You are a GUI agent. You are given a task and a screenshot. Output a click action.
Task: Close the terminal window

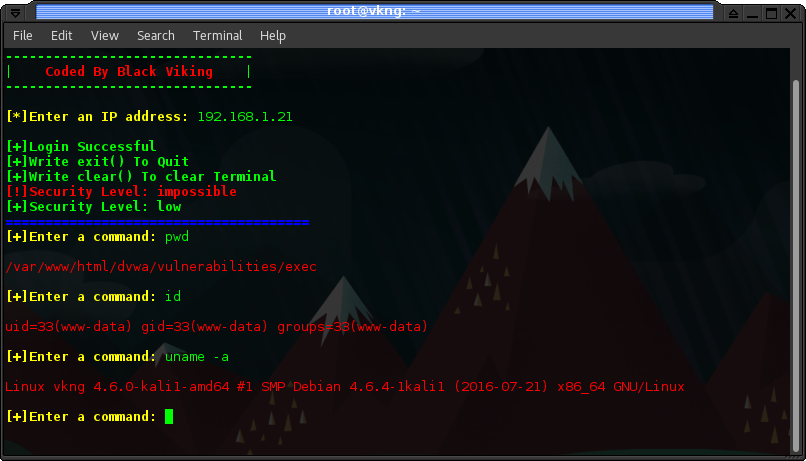[x=791, y=13]
